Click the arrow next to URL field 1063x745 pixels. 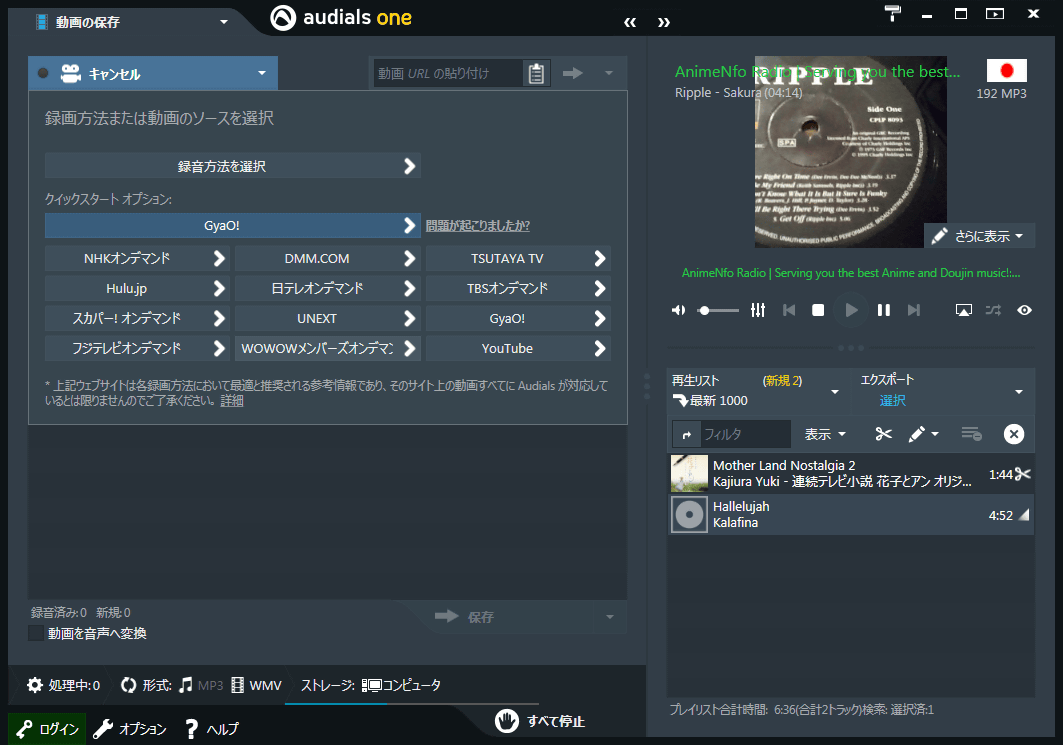573,73
